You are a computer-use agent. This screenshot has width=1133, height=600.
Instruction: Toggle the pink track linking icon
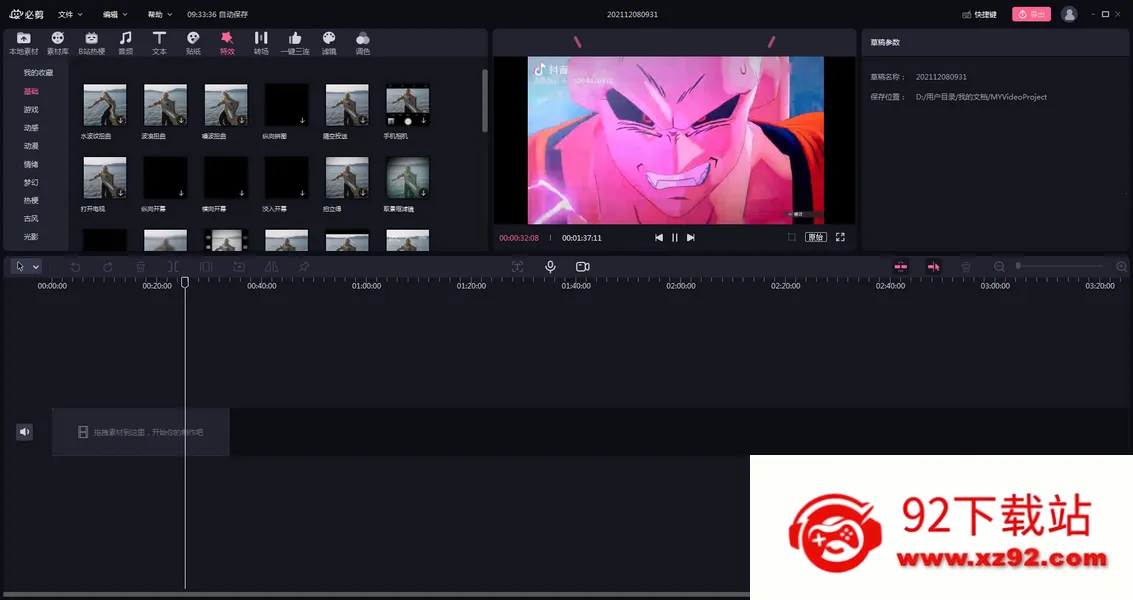coord(933,267)
